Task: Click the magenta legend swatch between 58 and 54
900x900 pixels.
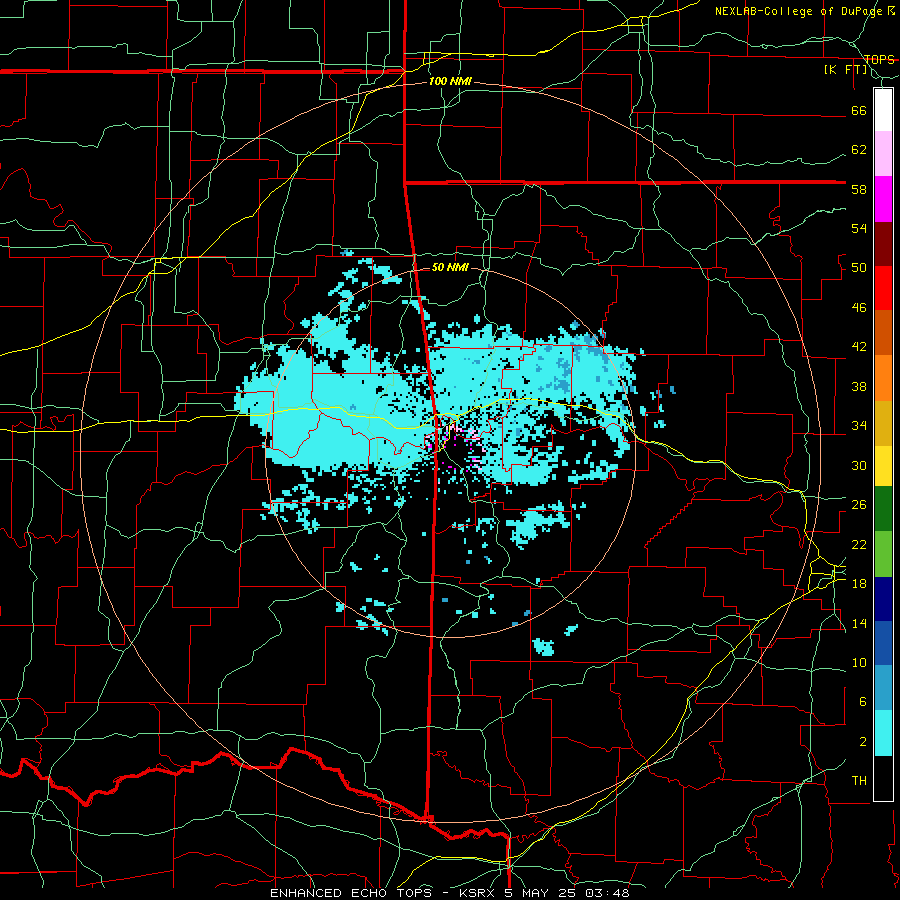Action: pos(883,199)
